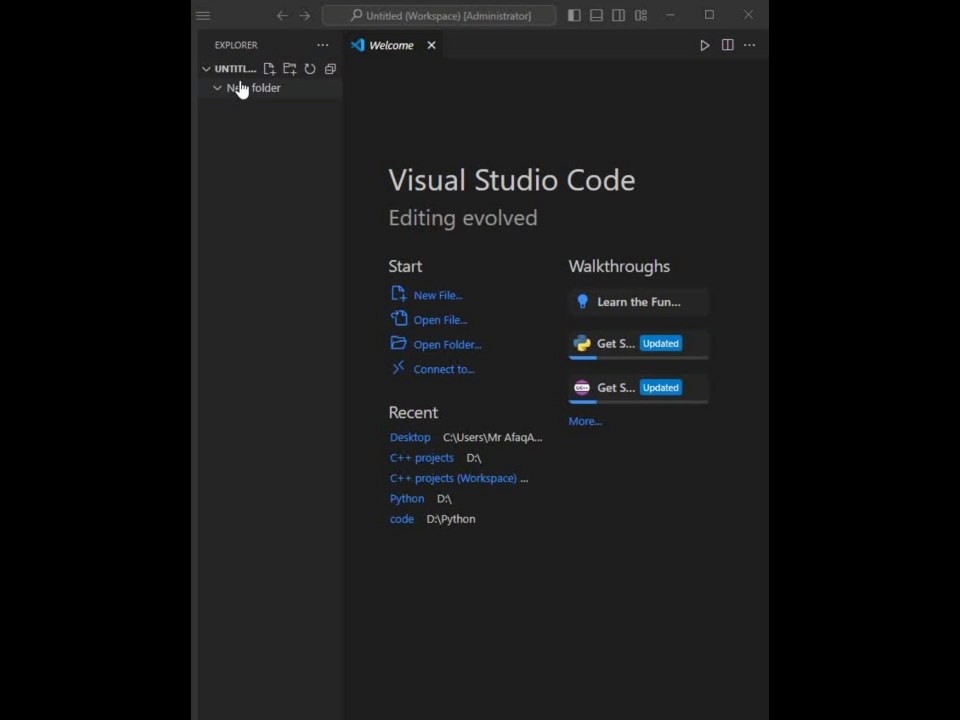Click the Open Folder icon
This screenshot has height=720, width=960.
coord(399,343)
